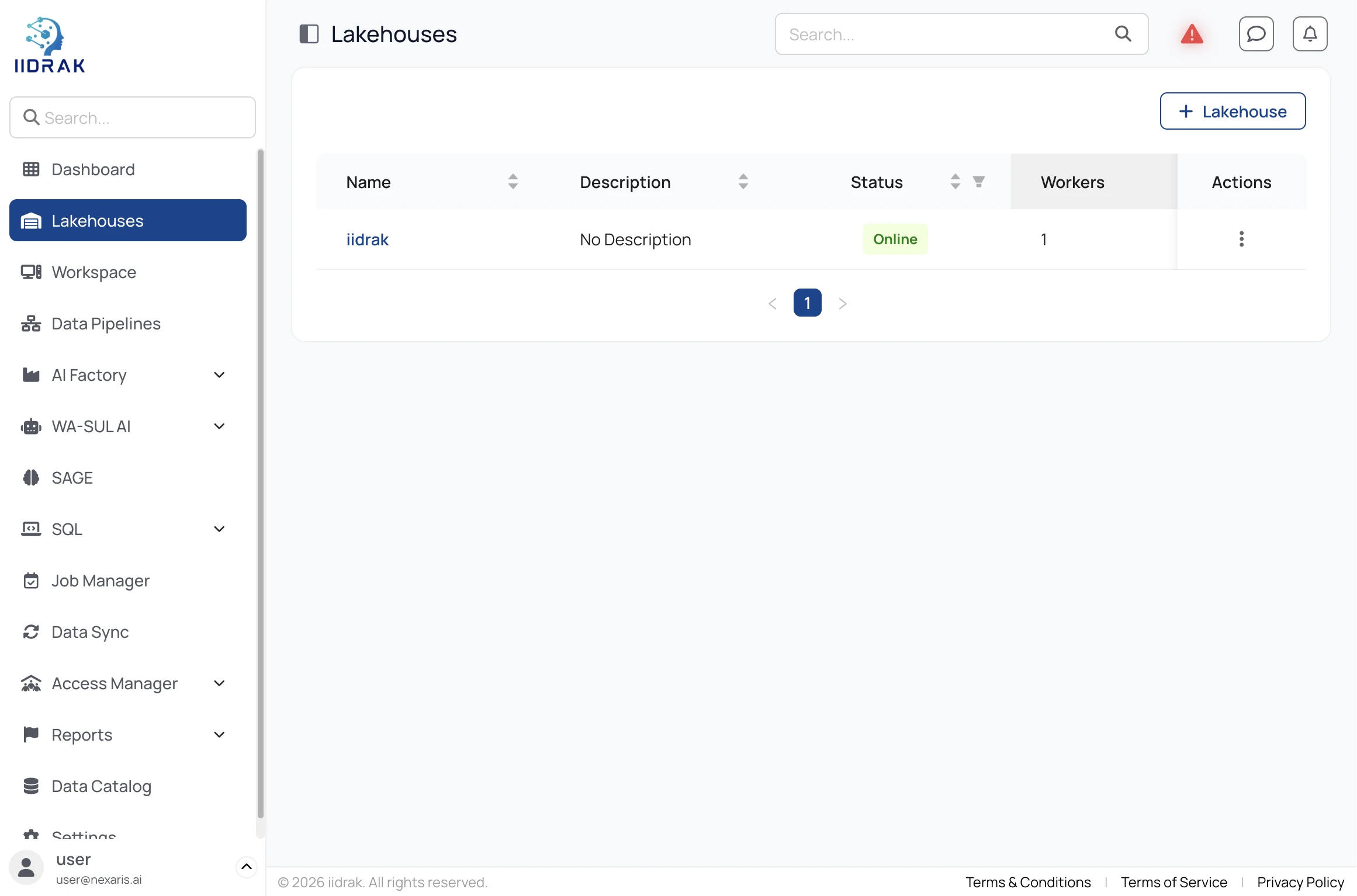Expand the user profile menu arrow
The width and height of the screenshot is (1357, 896).
[x=247, y=867]
